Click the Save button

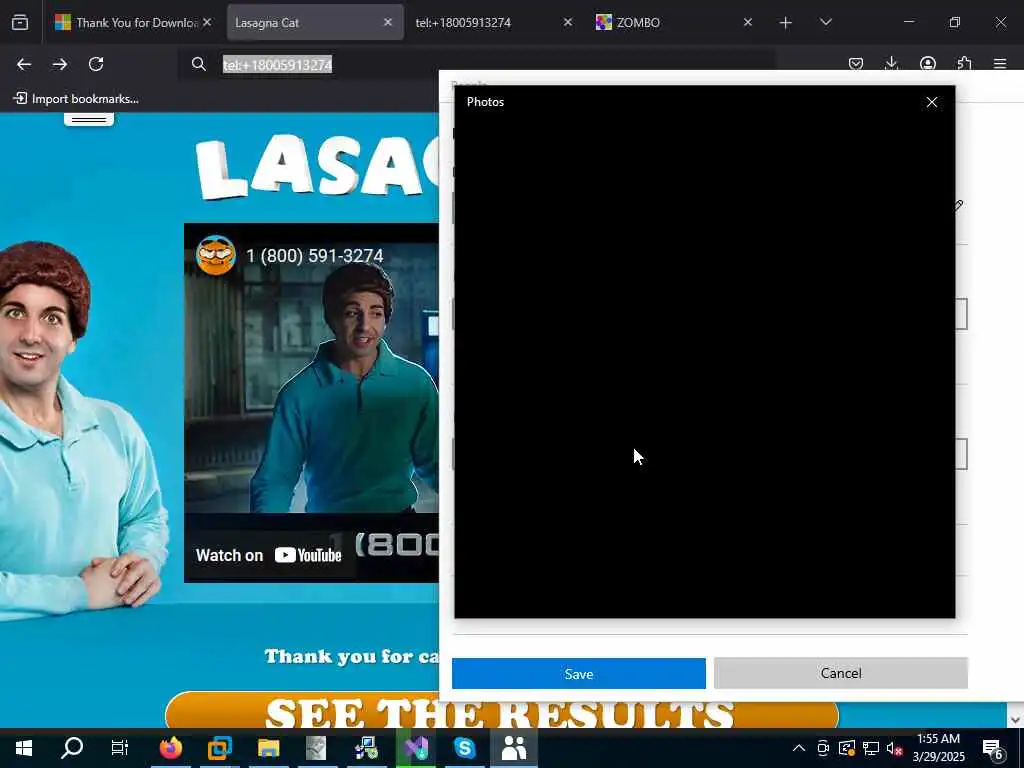(579, 673)
